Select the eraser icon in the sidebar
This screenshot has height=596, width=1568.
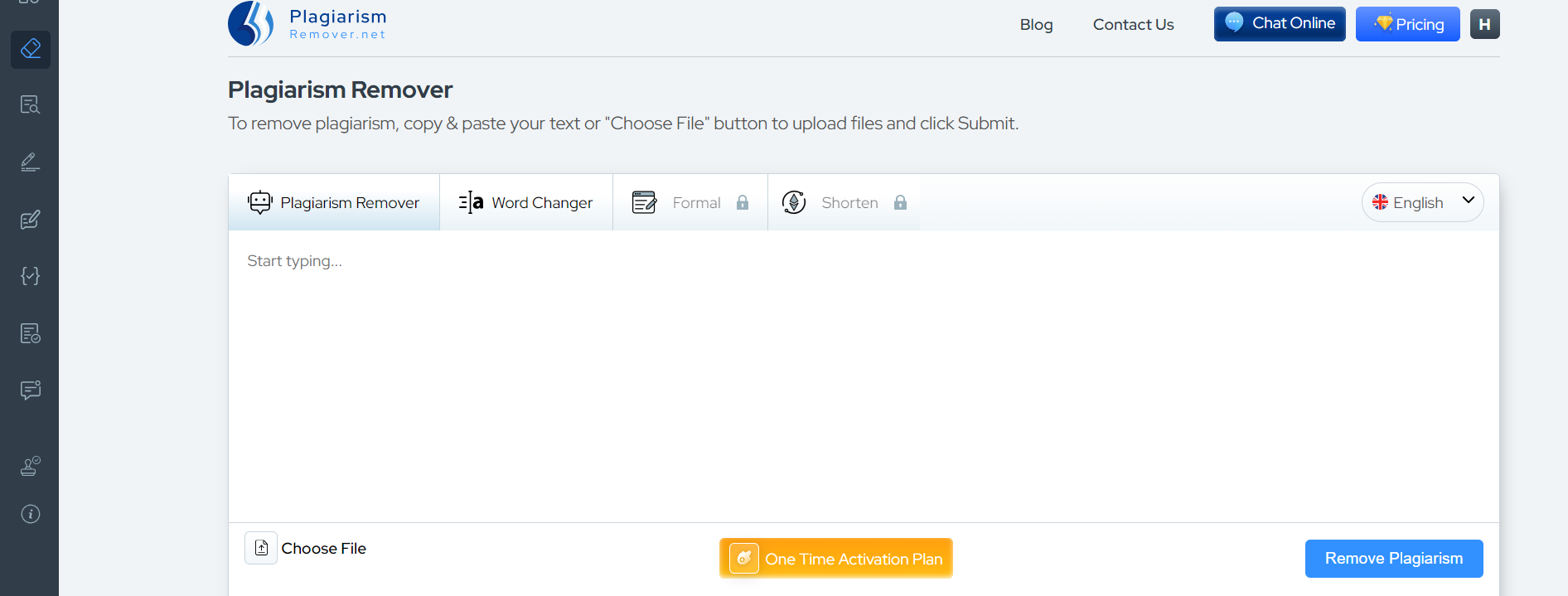click(31, 49)
